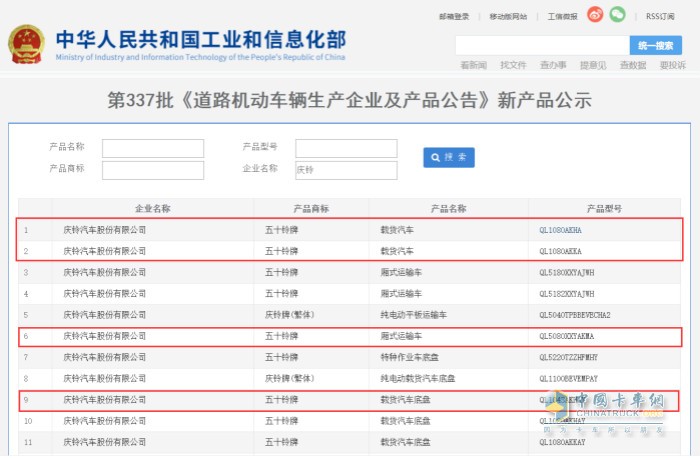Open product model QL1080AKHA

pyautogui.click(x=560, y=230)
